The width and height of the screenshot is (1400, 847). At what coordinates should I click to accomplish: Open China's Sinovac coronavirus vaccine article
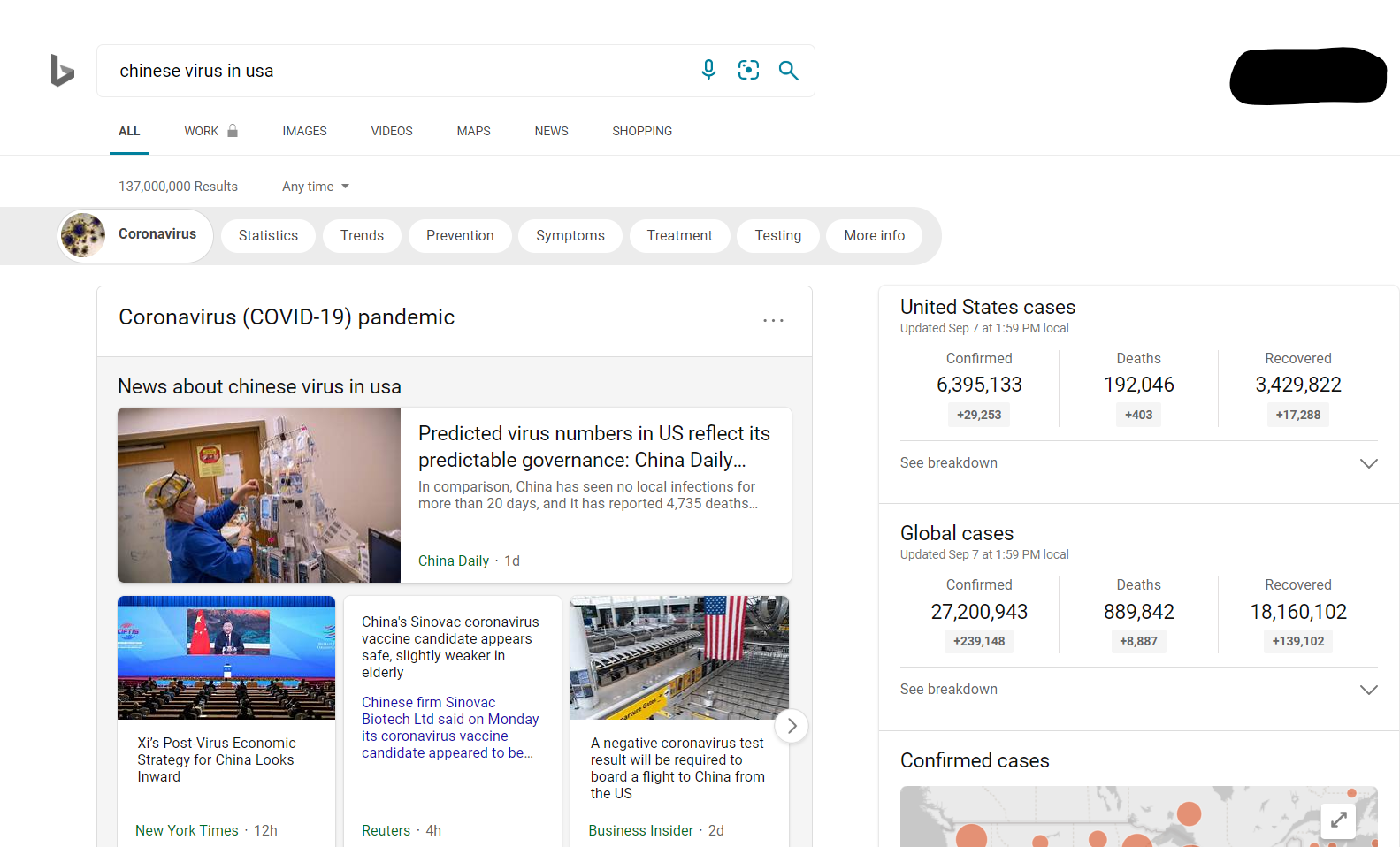click(450, 647)
